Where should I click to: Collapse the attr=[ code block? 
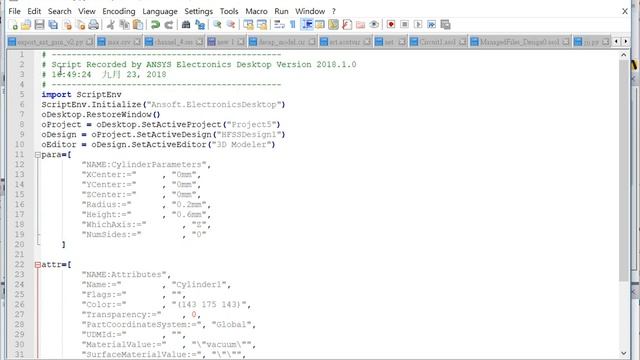[x=38, y=264]
